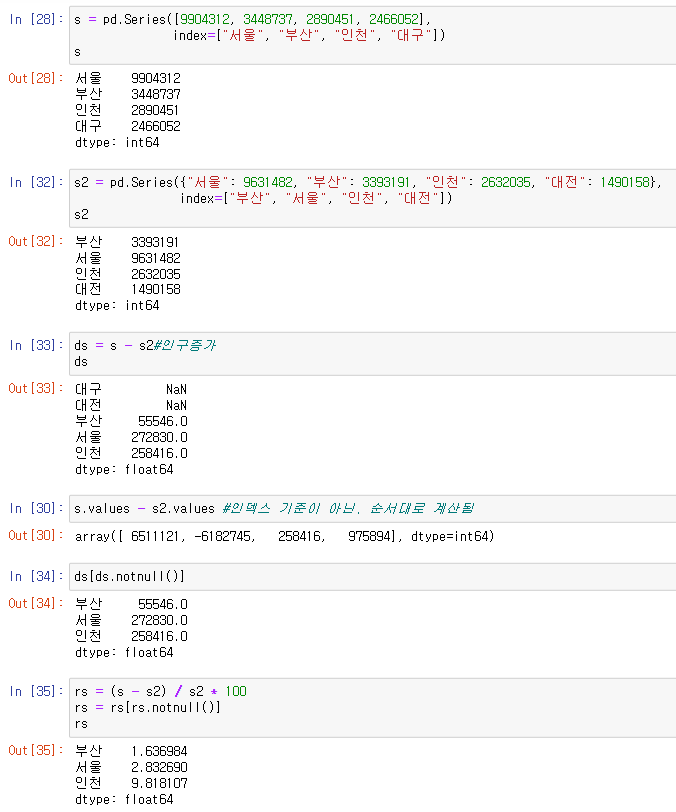Image resolution: width=676 pixels, height=812 pixels.
Task: Click the Out [32] prompt label
Action: tap(35, 241)
